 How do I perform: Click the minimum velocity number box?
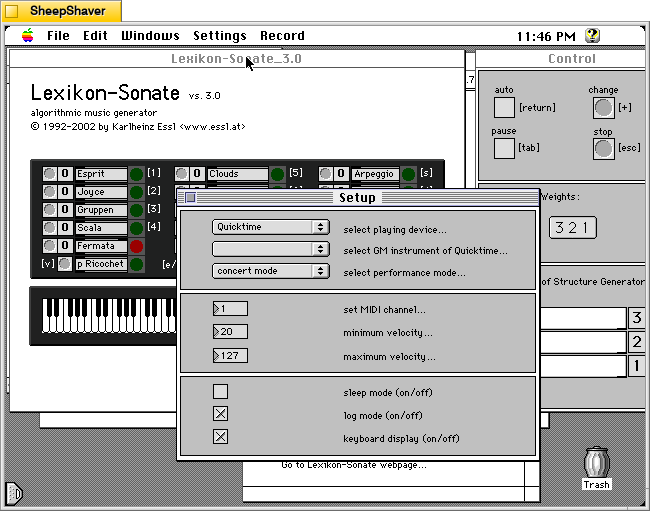230,332
